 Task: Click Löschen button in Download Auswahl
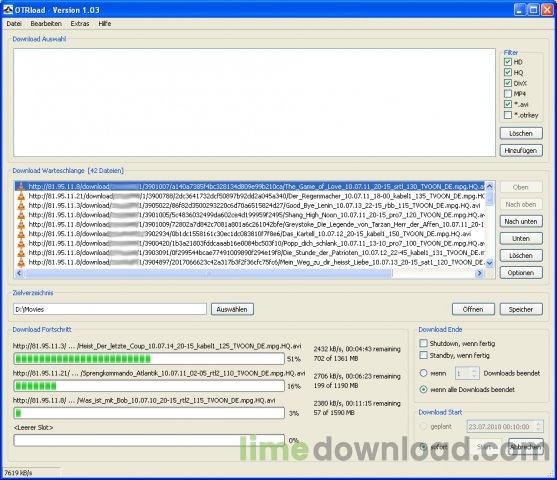click(521, 133)
